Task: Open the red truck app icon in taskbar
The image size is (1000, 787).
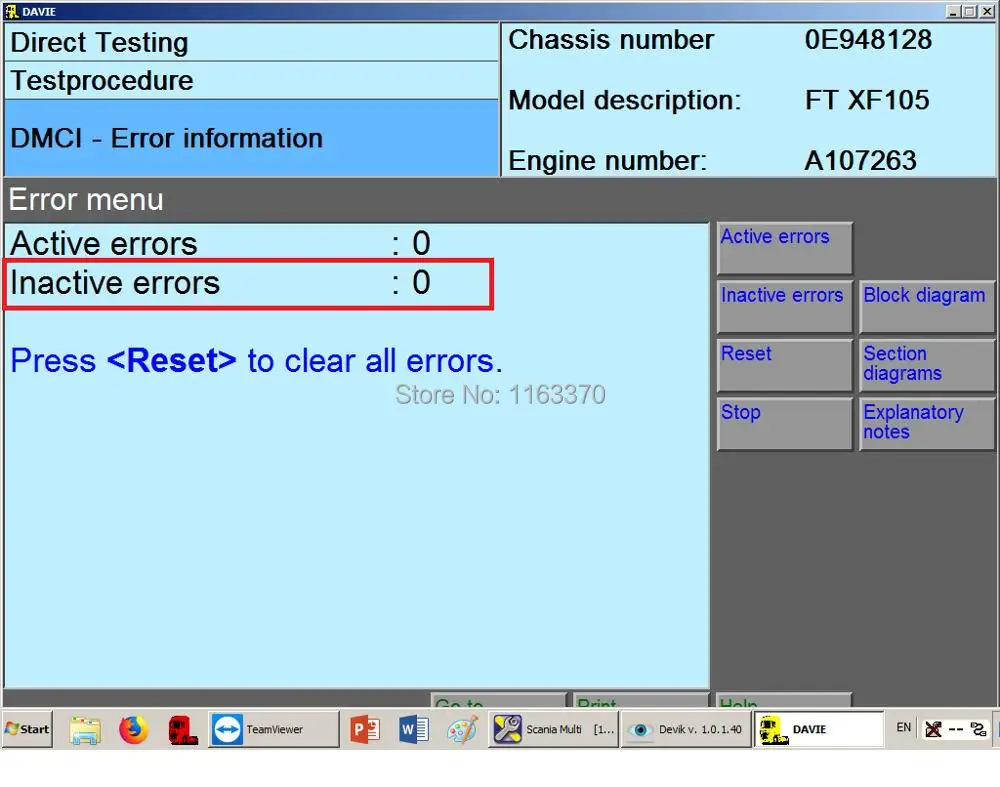Action: (182, 730)
